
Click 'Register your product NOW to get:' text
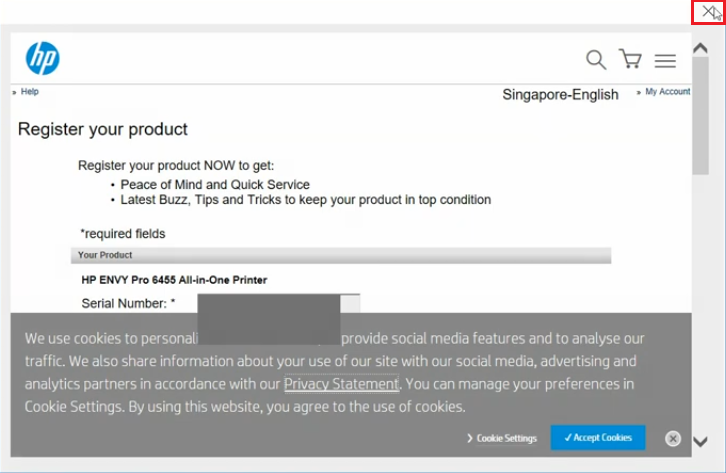(176, 166)
